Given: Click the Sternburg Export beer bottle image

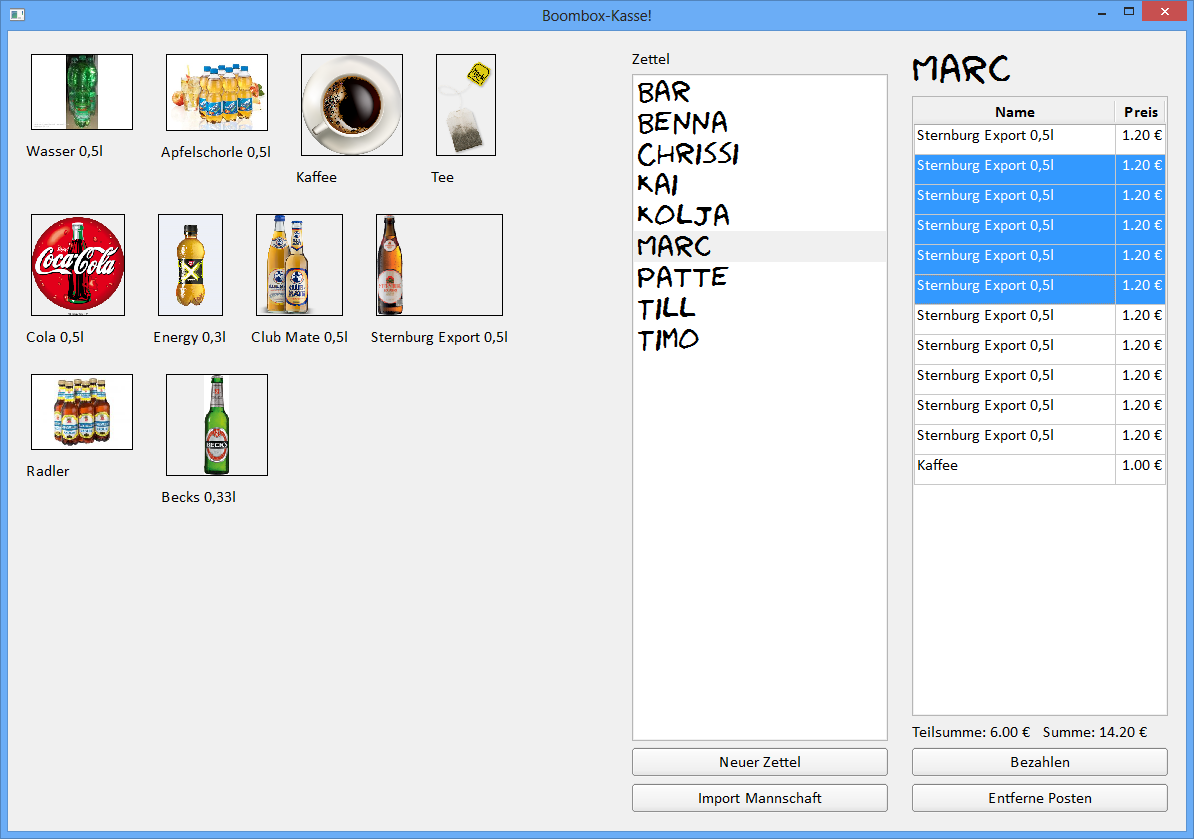Looking at the screenshot, I should pos(439,265).
